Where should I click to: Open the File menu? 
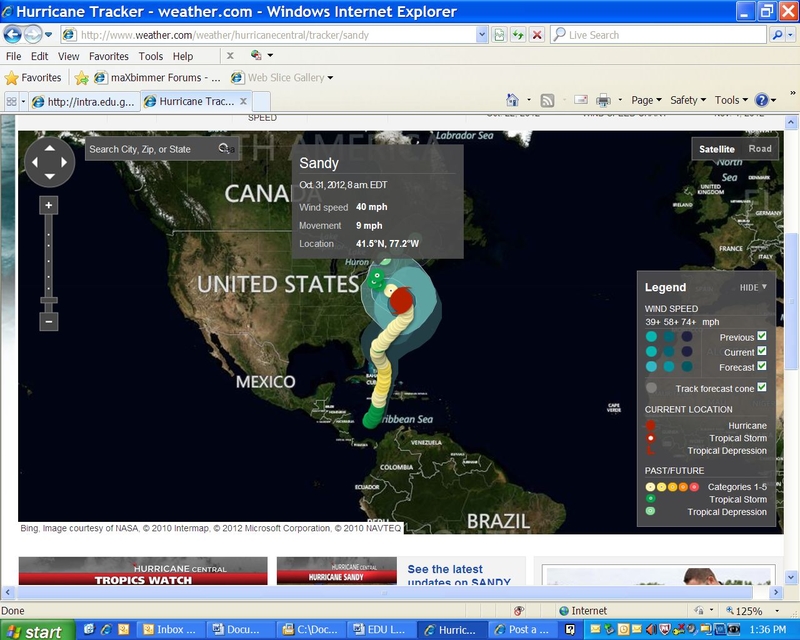[13, 56]
